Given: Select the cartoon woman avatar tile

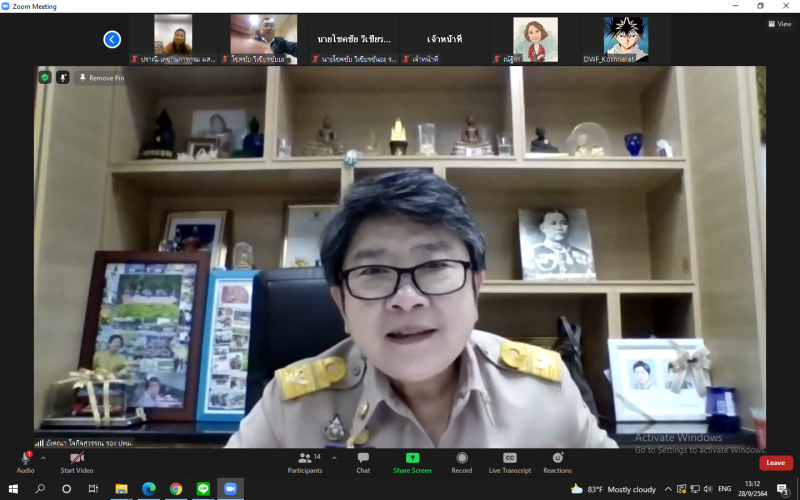Looking at the screenshot, I should 535,39.
